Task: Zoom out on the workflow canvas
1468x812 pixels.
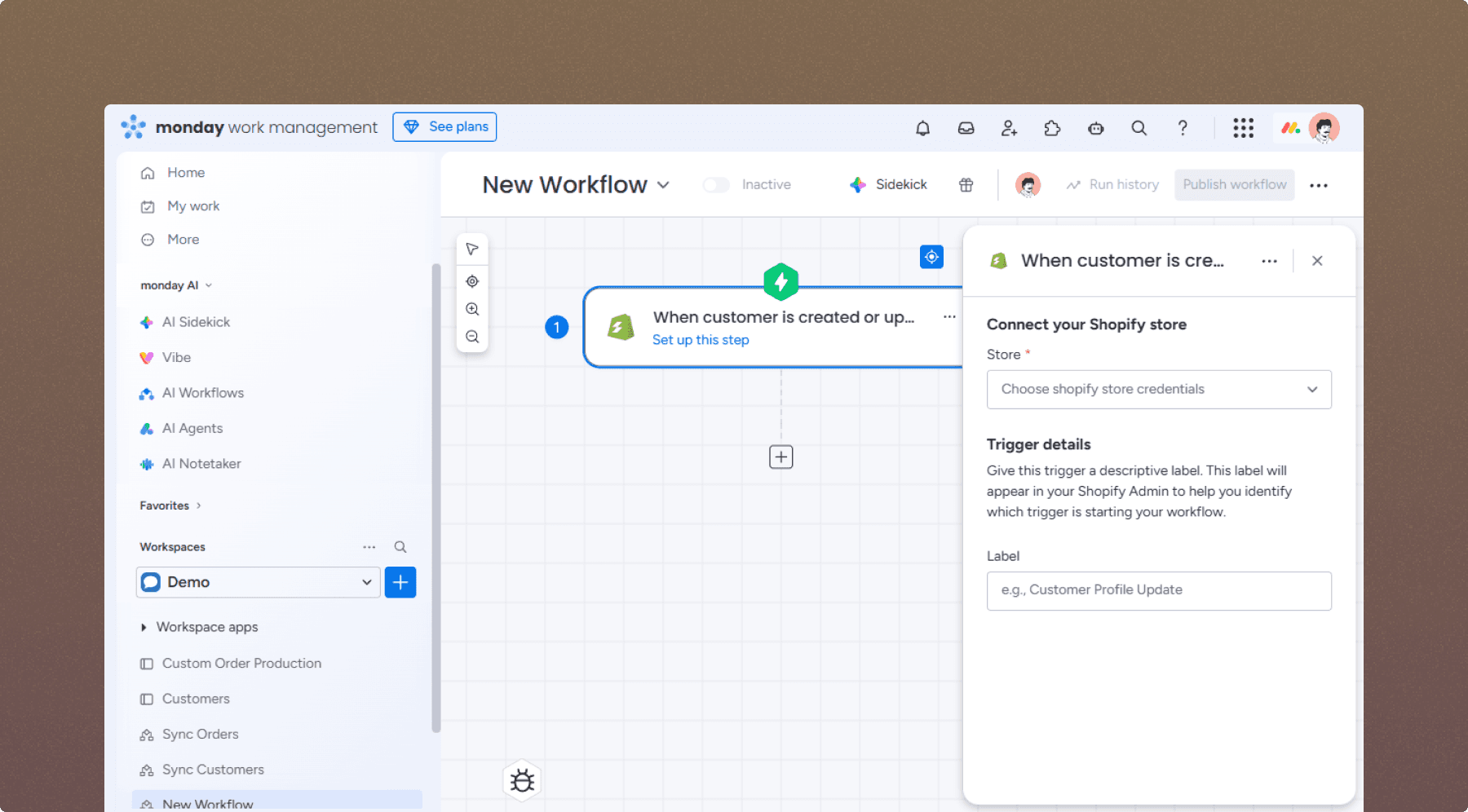Action: pyautogui.click(x=472, y=337)
